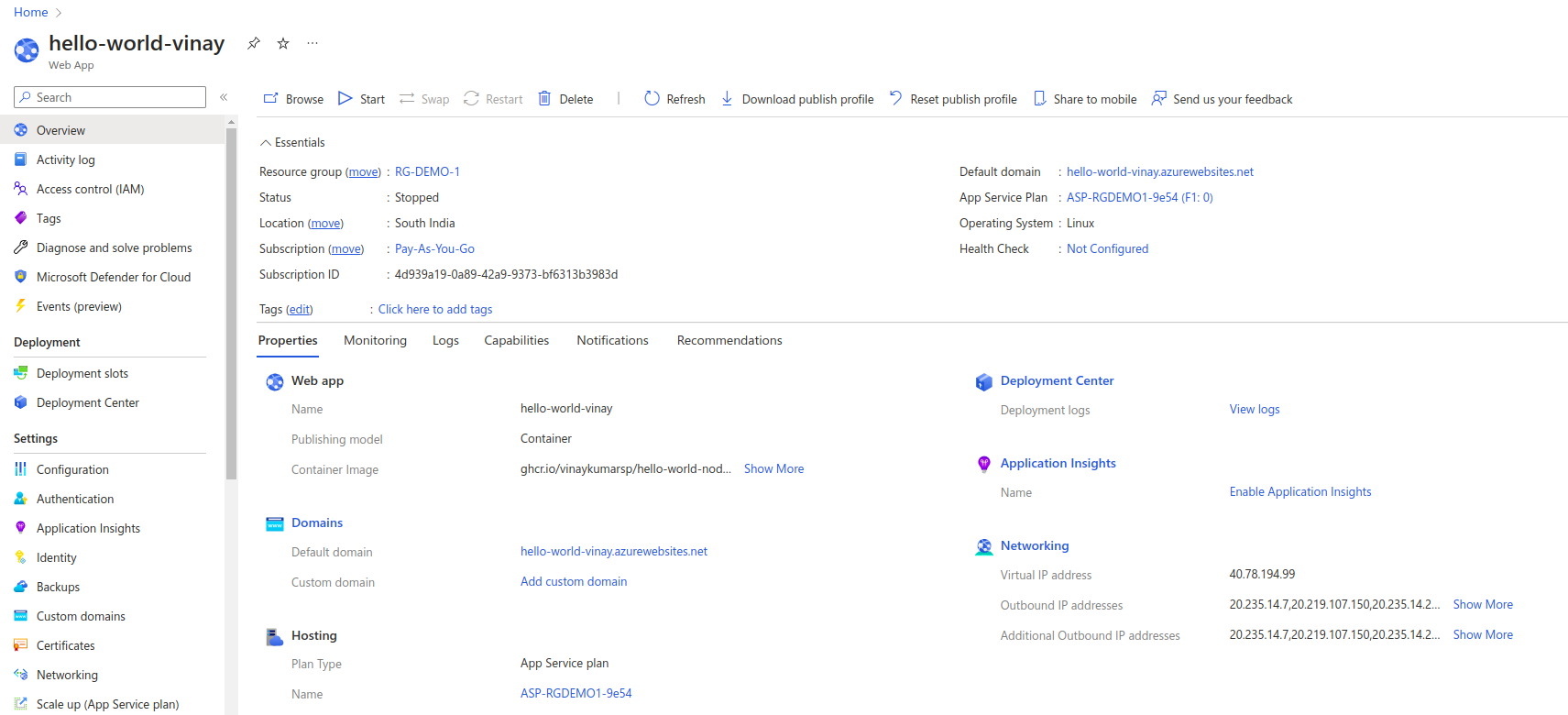Switch to the Logs tab

click(445, 340)
